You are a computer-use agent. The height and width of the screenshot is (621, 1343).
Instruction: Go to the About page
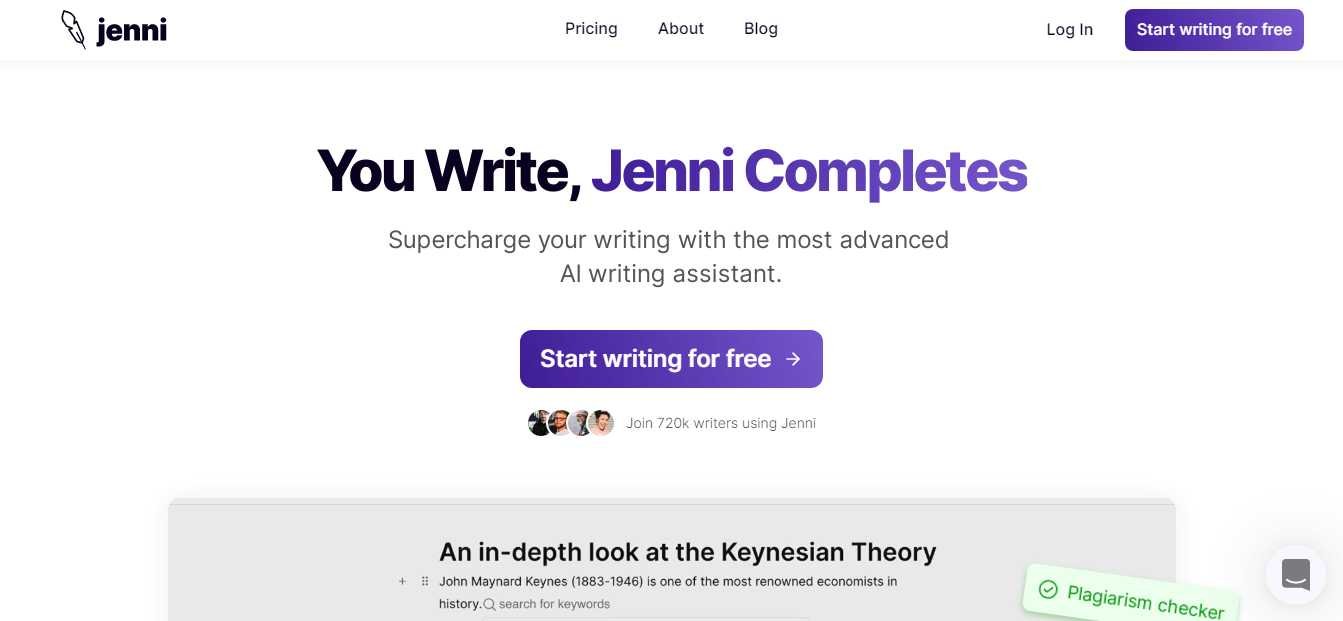coord(681,29)
